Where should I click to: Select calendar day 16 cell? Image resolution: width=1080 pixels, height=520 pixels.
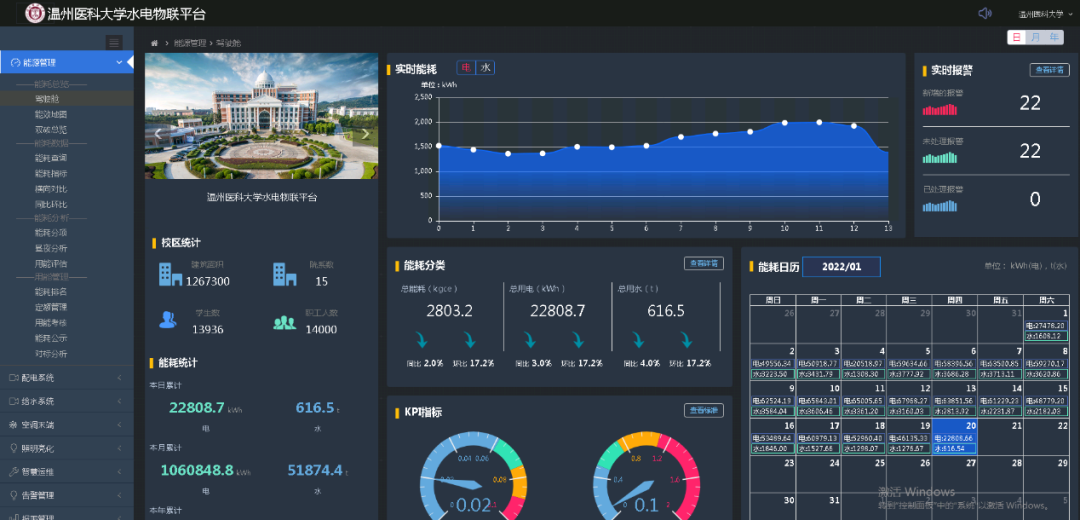click(x=773, y=436)
